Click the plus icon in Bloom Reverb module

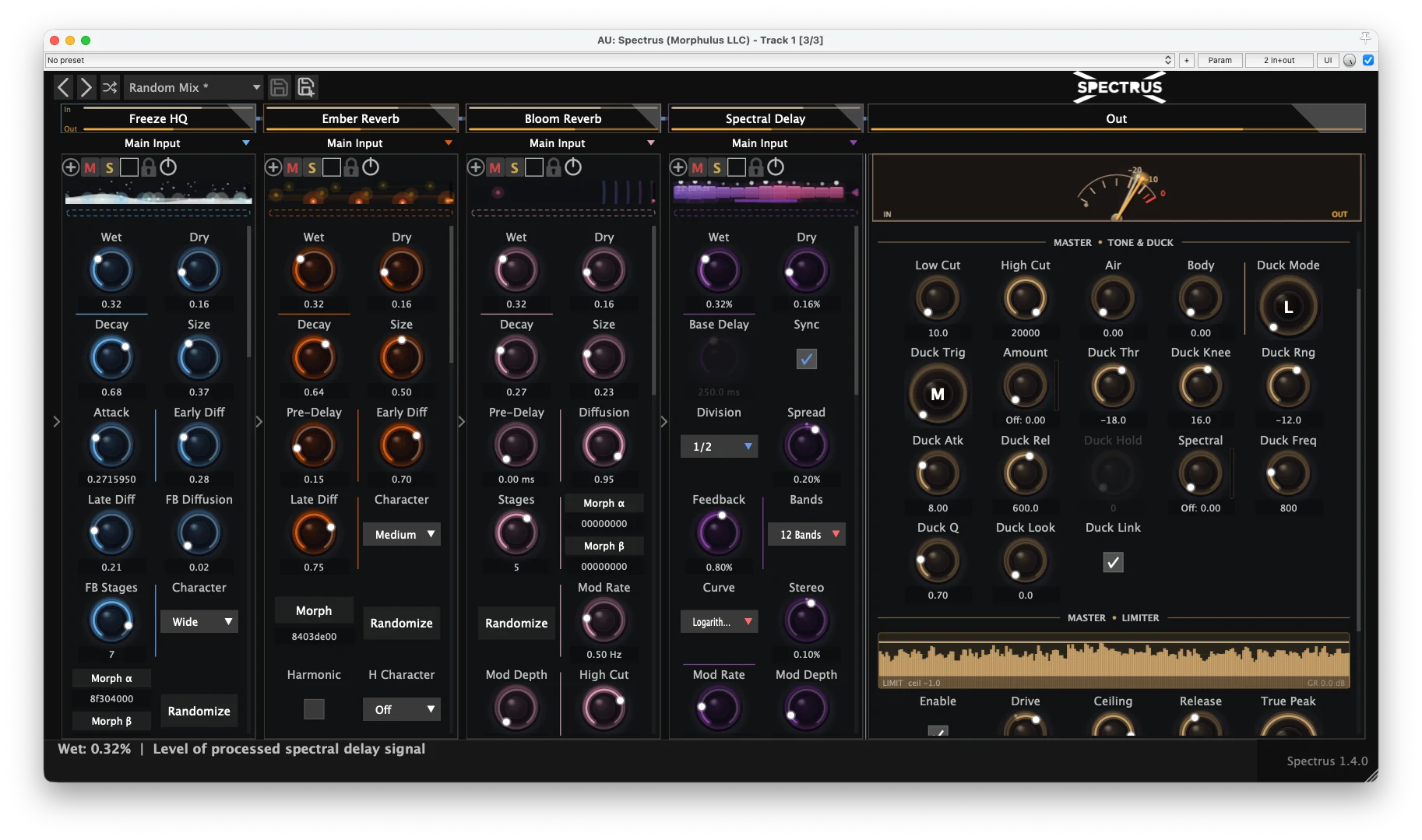476,167
